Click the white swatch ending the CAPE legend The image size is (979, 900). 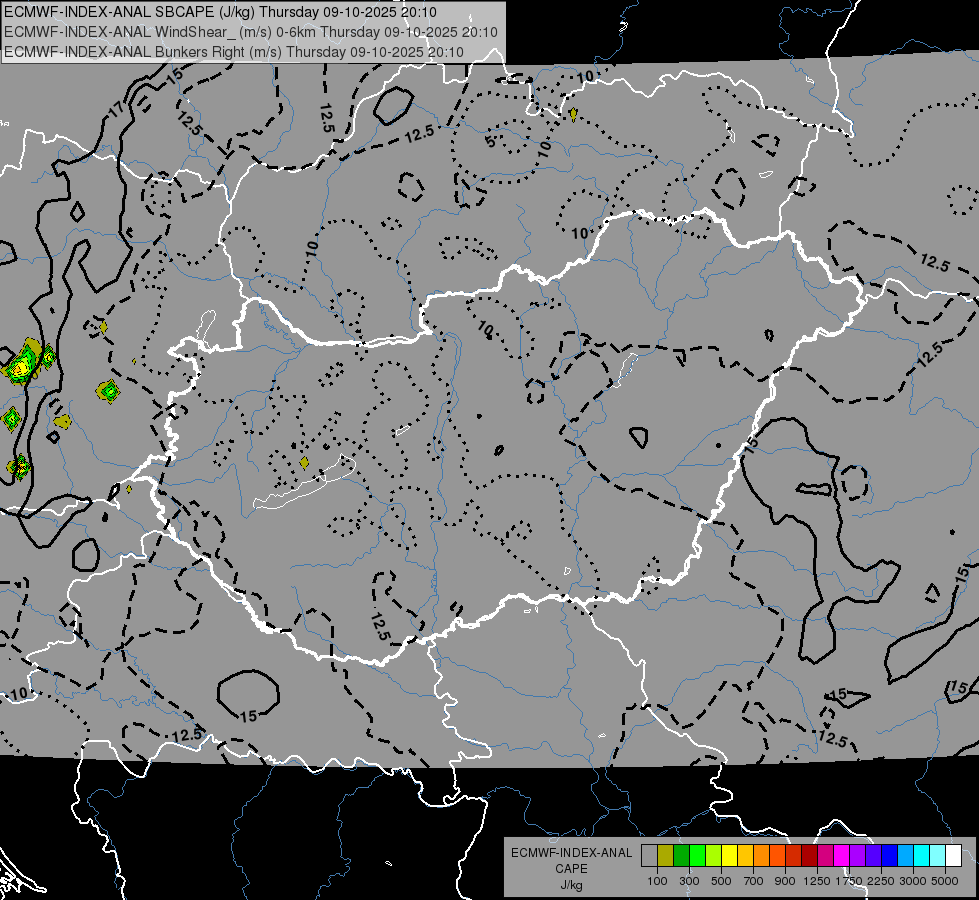[x=953, y=855]
